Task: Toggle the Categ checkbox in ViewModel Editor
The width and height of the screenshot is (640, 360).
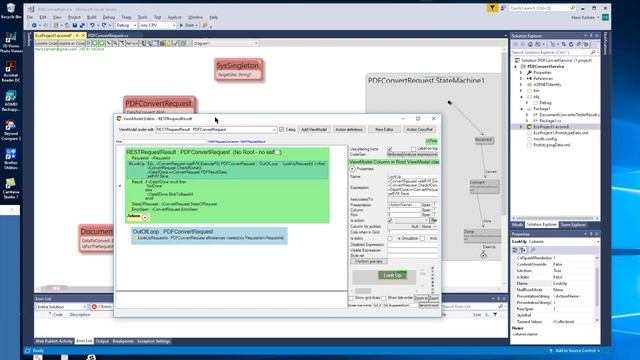Action: tap(282, 129)
